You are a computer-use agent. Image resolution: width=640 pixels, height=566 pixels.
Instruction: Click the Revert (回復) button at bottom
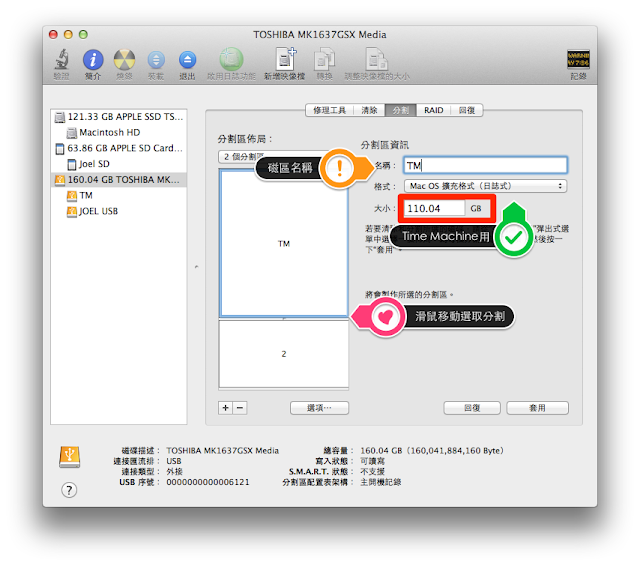(x=472, y=408)
